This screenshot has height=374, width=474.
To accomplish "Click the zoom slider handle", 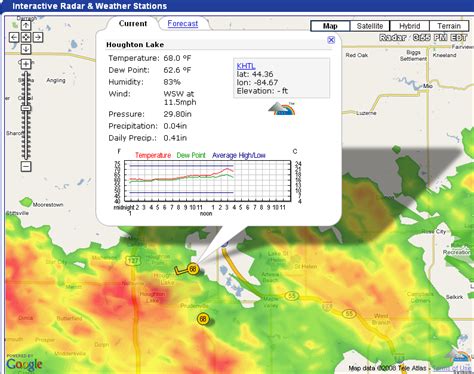I will pos(26,108).
